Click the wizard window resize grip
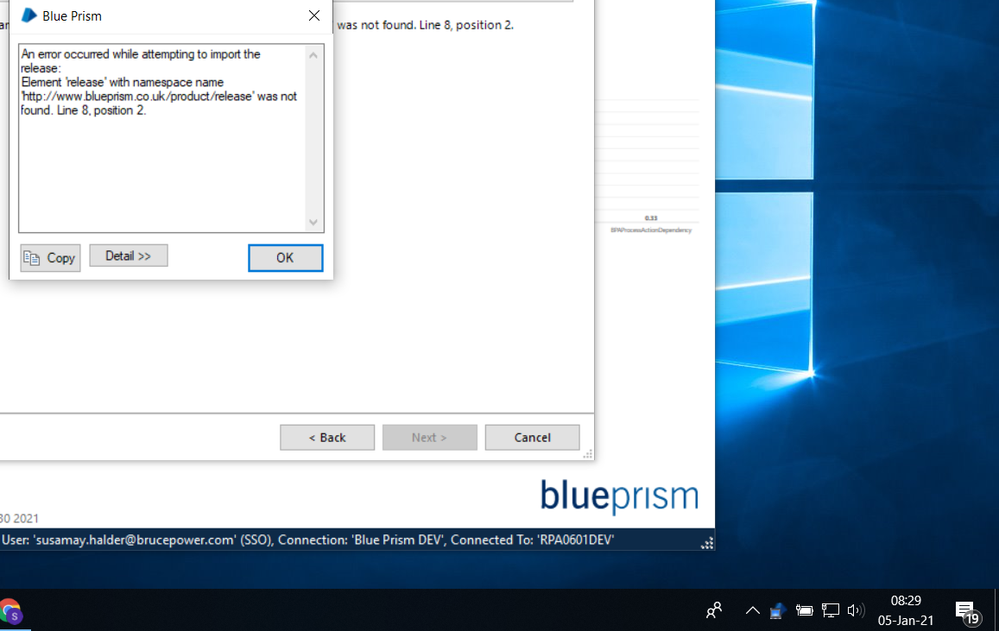 (x=588, y=454)
